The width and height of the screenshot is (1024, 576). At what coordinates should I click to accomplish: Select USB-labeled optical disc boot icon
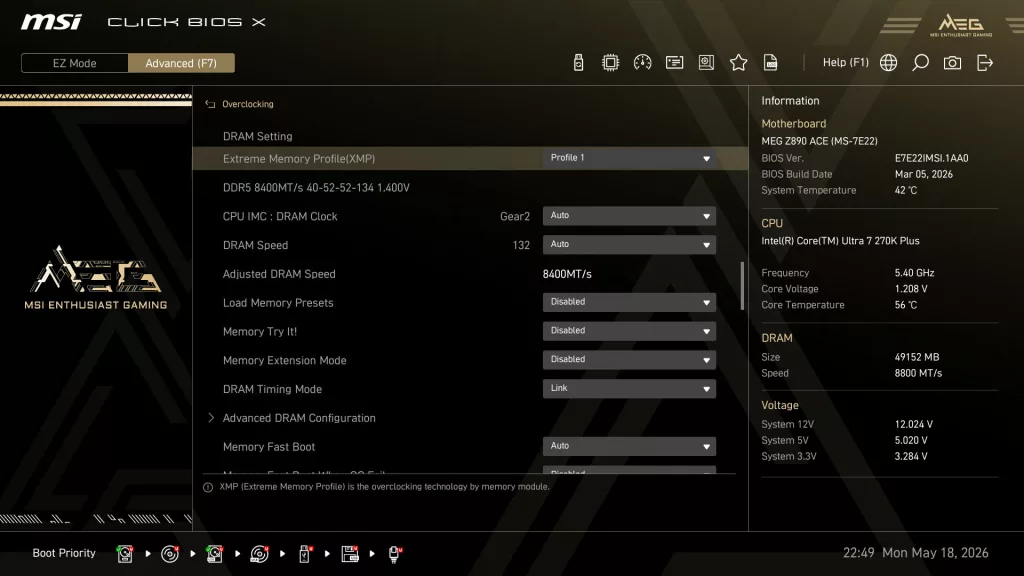(x=259, y=554)
